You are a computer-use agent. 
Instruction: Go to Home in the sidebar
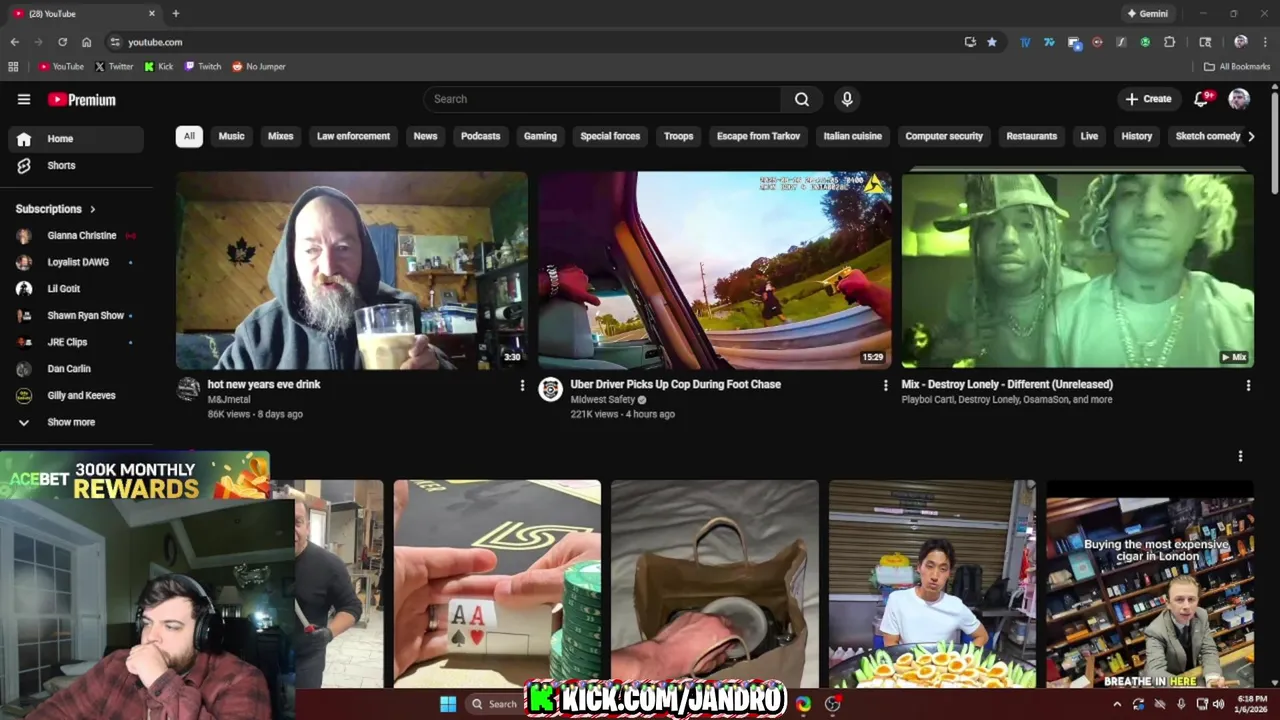pos(76,139)
